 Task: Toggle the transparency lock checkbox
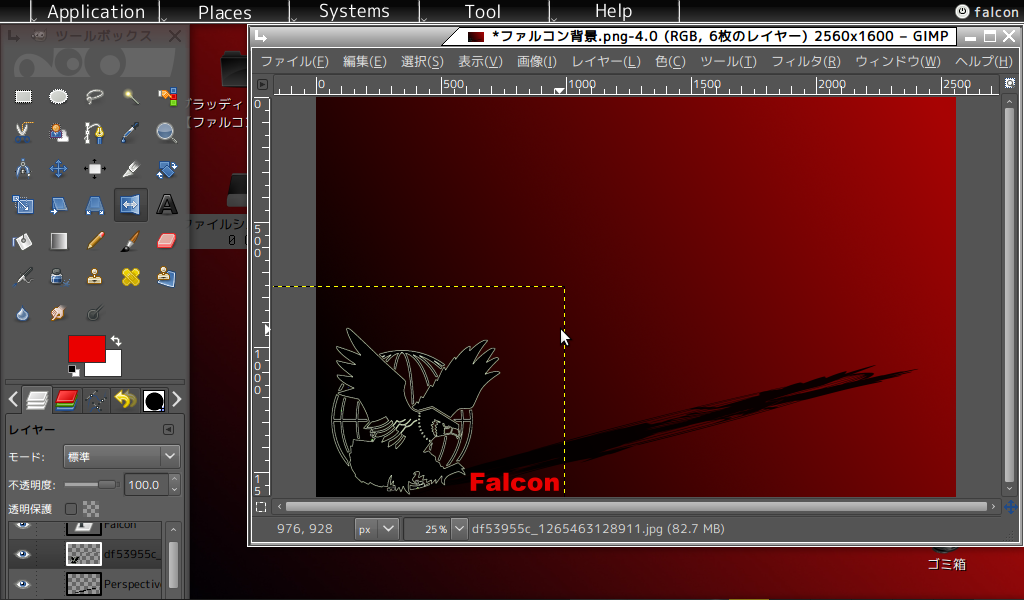(x=71, y=509)
